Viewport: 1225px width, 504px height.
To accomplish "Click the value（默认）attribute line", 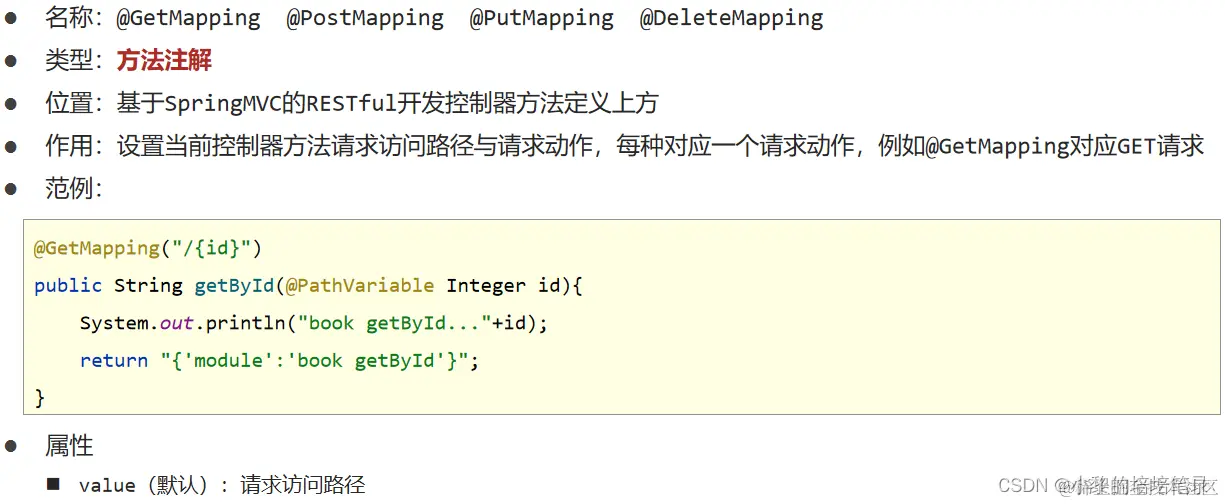I will point(222,485).
